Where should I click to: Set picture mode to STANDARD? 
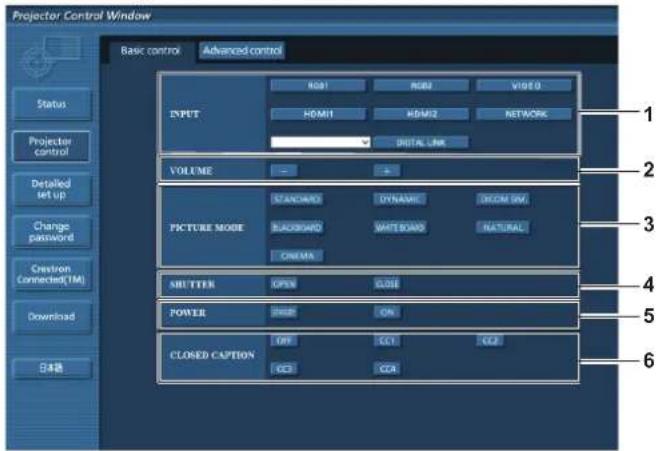pyautogui.click(x=297, y=199)
